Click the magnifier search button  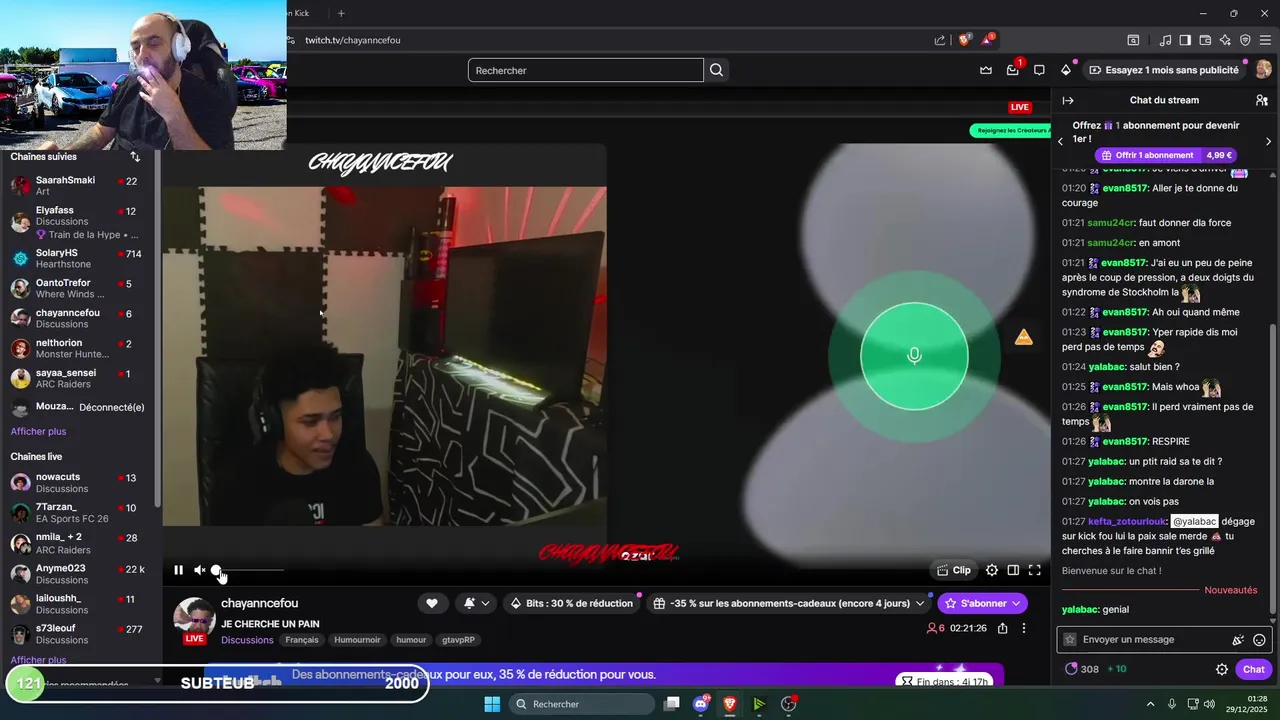(x=716, y=70)
